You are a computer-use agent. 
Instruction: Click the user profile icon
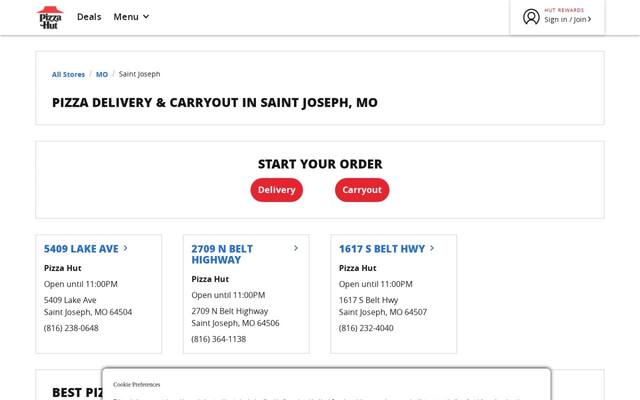coord(531,17)
